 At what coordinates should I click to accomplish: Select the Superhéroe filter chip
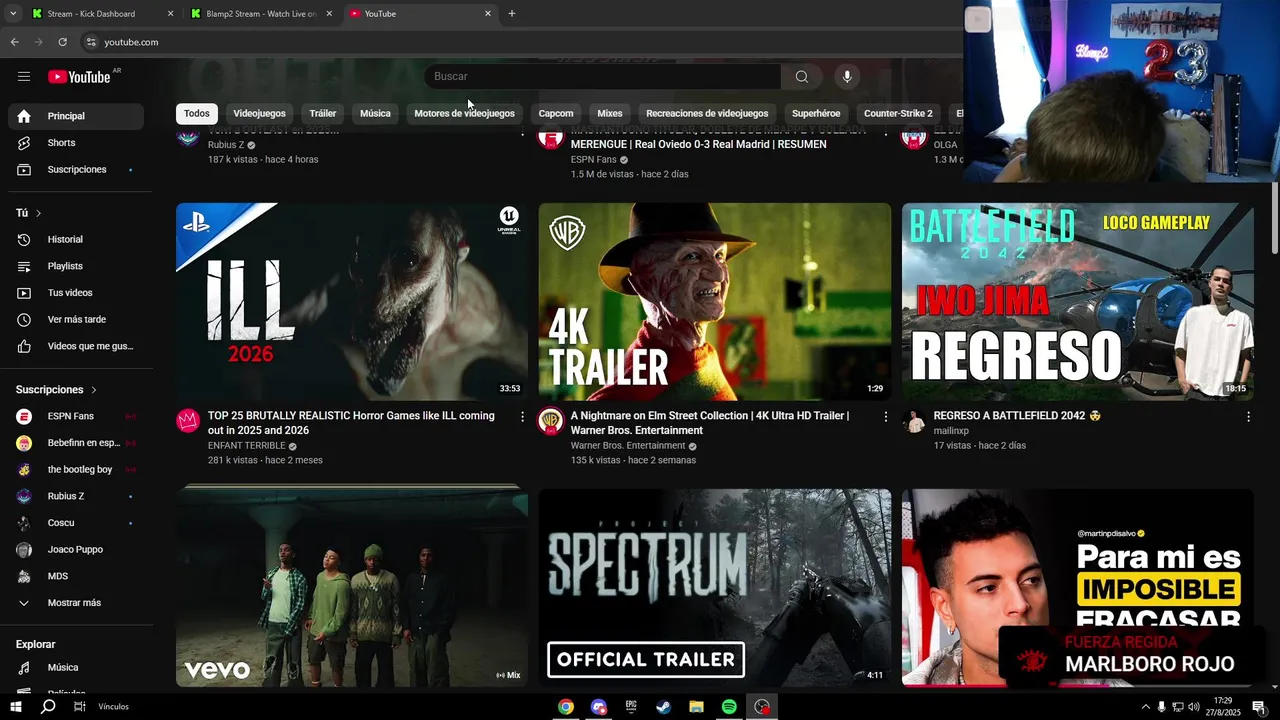point(816,114)
